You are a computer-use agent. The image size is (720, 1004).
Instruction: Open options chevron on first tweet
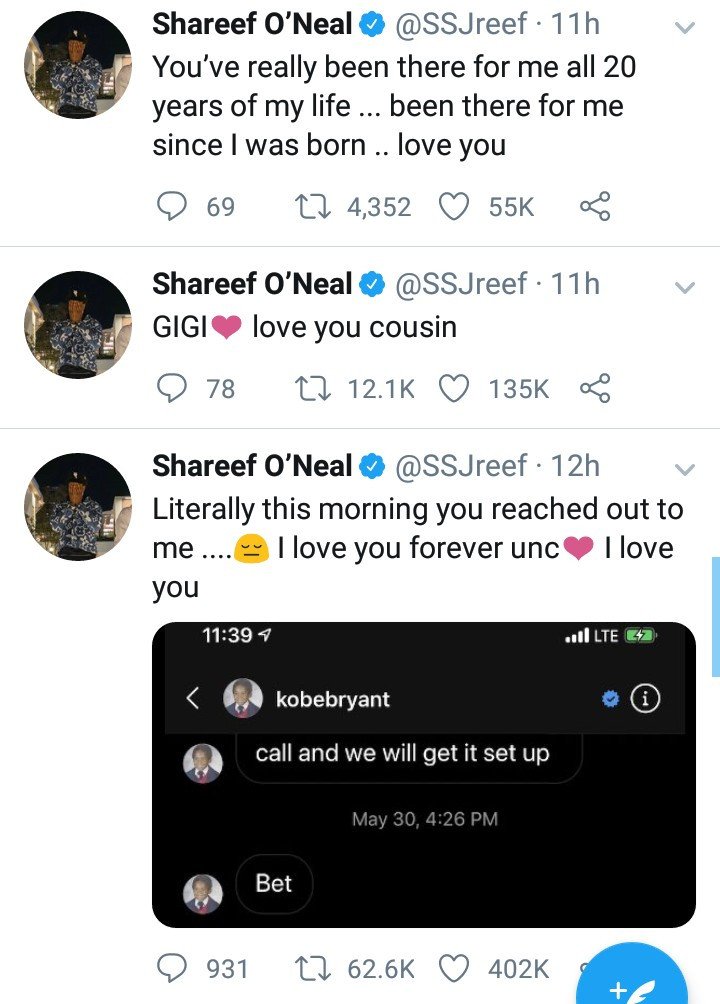click(x=685, y=28)
